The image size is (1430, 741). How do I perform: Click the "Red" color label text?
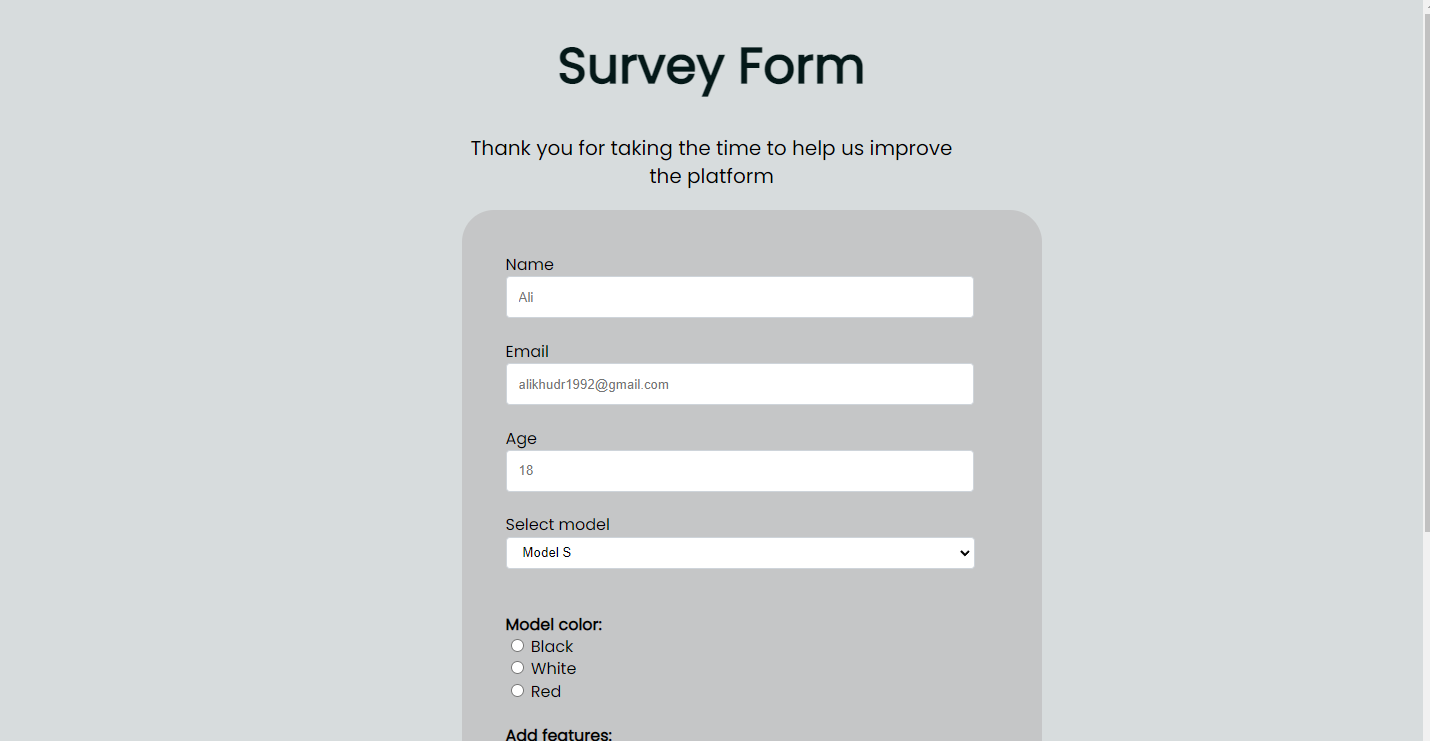click(546, 692)
